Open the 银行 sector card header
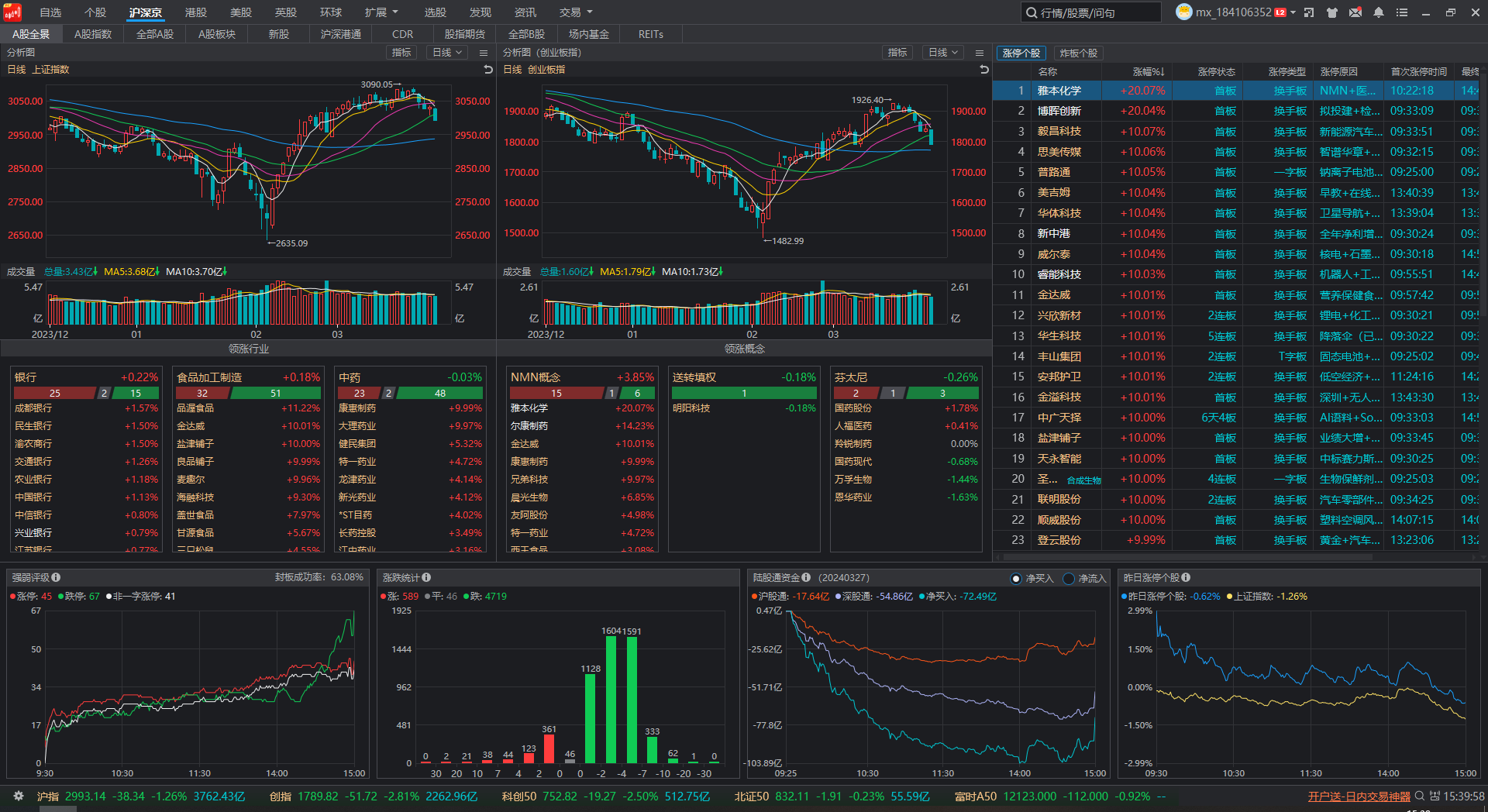 tap(86, 377)
